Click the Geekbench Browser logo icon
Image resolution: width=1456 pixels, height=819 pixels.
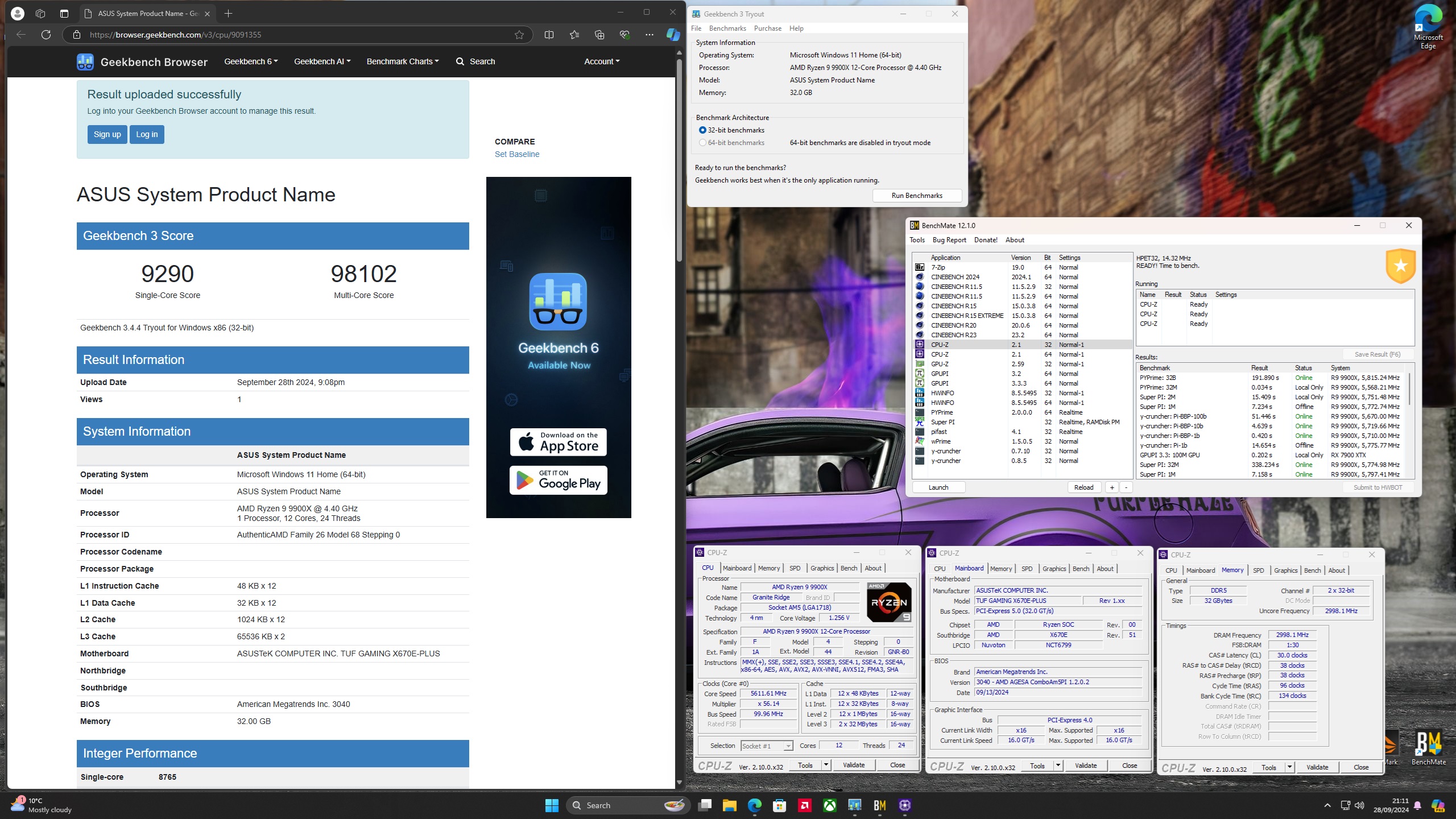tap(85, 61)
